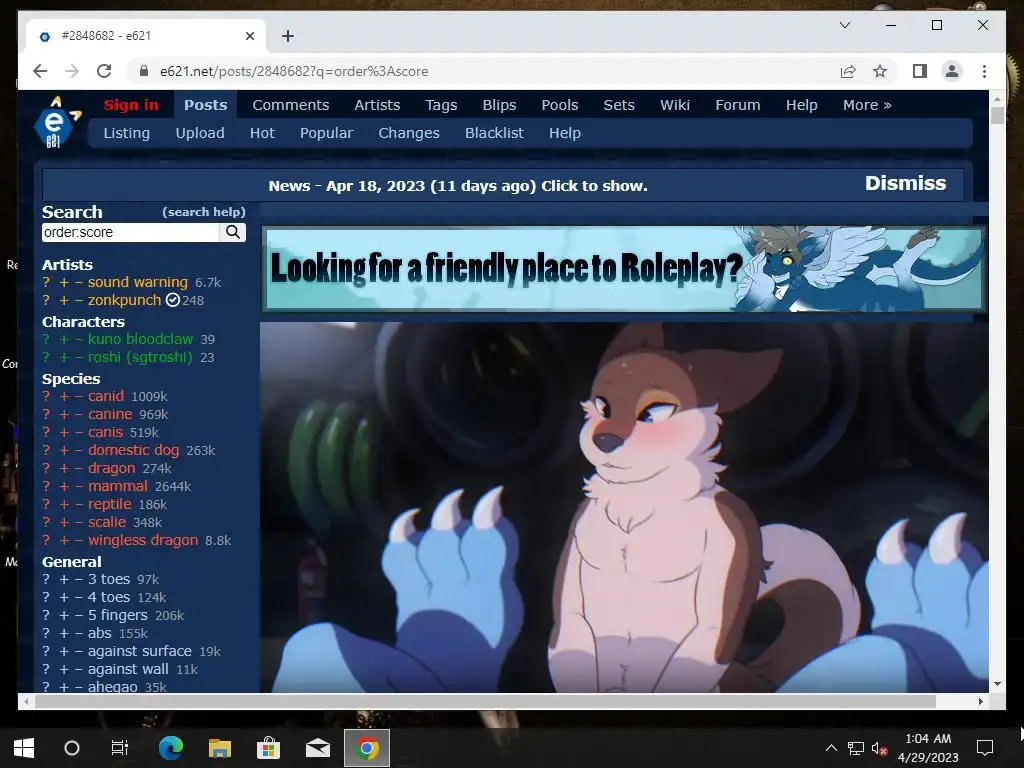Open the sound warning artist tag
This screenshot has width=1024, height=768.
[138, 282]
